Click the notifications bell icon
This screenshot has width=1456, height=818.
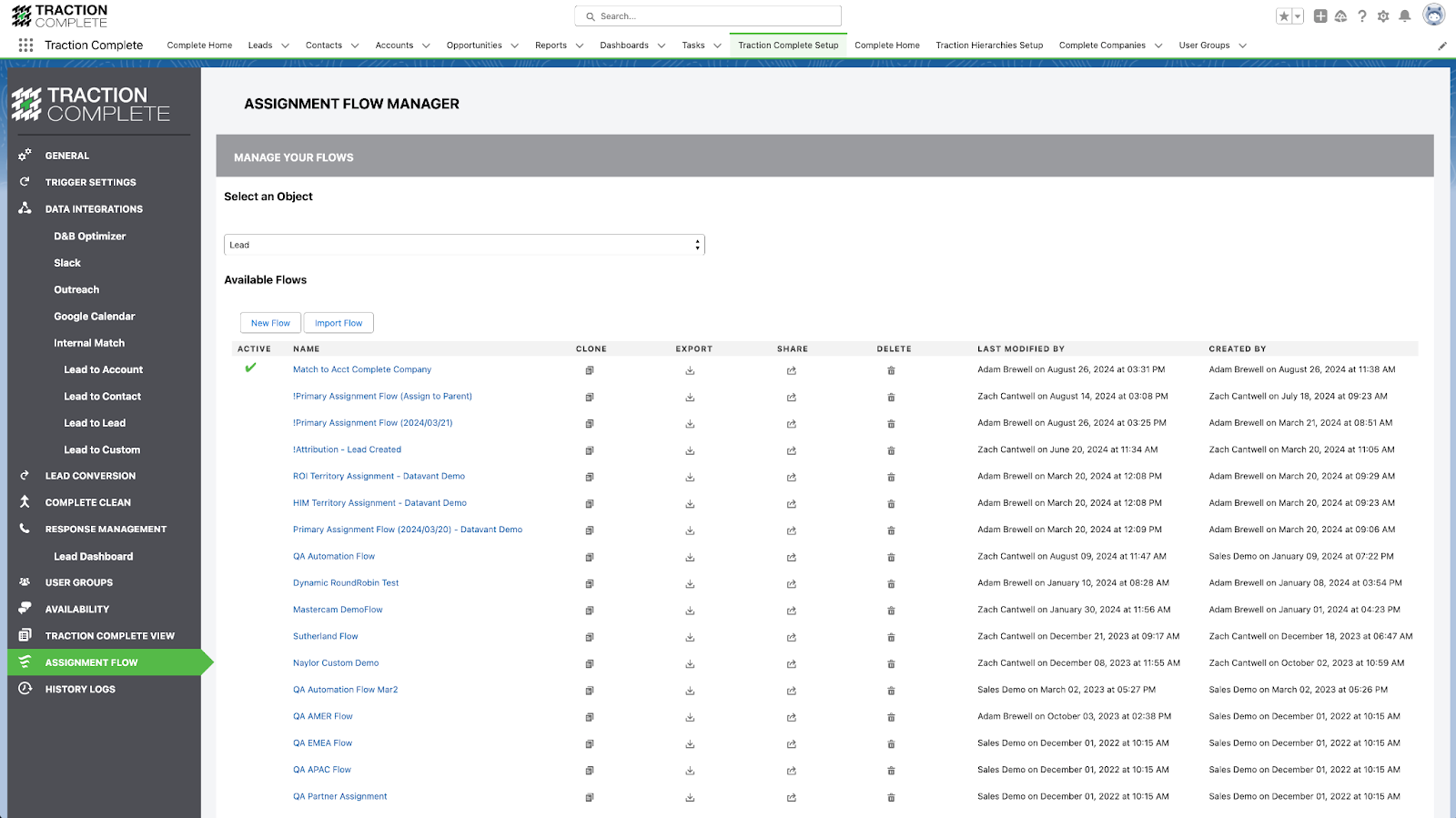coord(1404,16)
